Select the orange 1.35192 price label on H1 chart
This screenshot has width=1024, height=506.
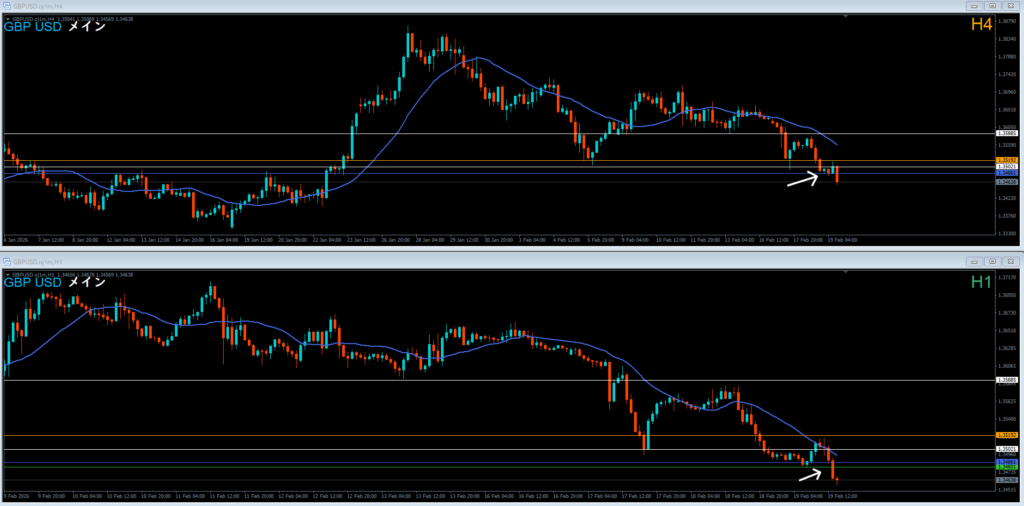1007,436
